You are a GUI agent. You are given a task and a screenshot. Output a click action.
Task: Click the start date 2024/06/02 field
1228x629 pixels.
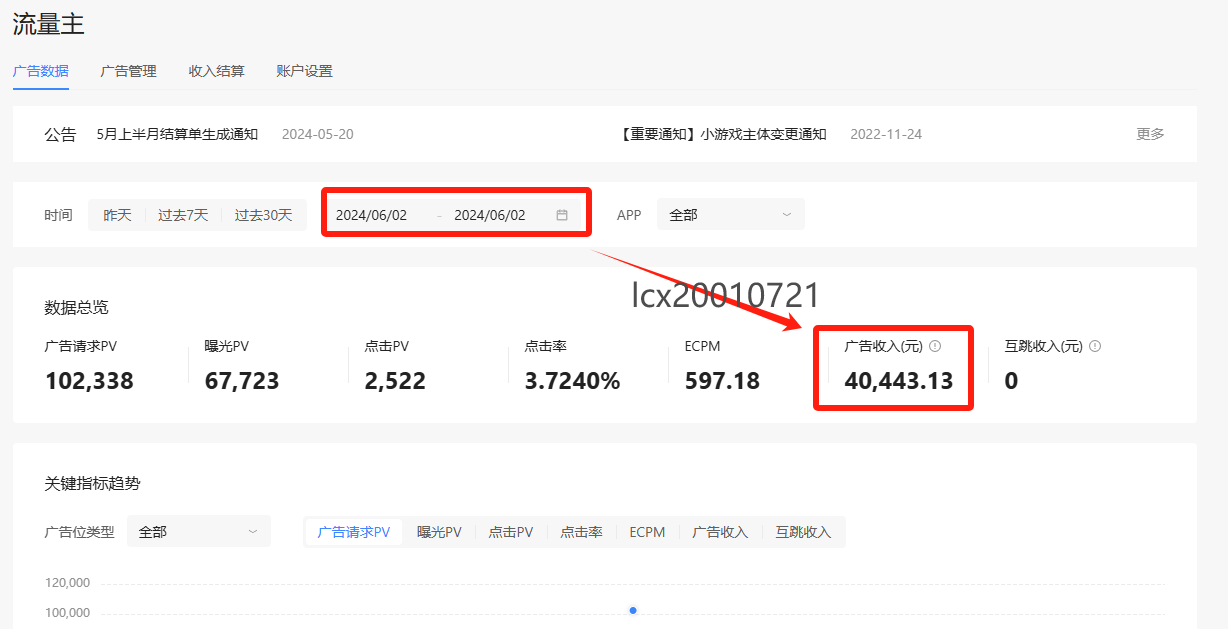tap(372, 215)
